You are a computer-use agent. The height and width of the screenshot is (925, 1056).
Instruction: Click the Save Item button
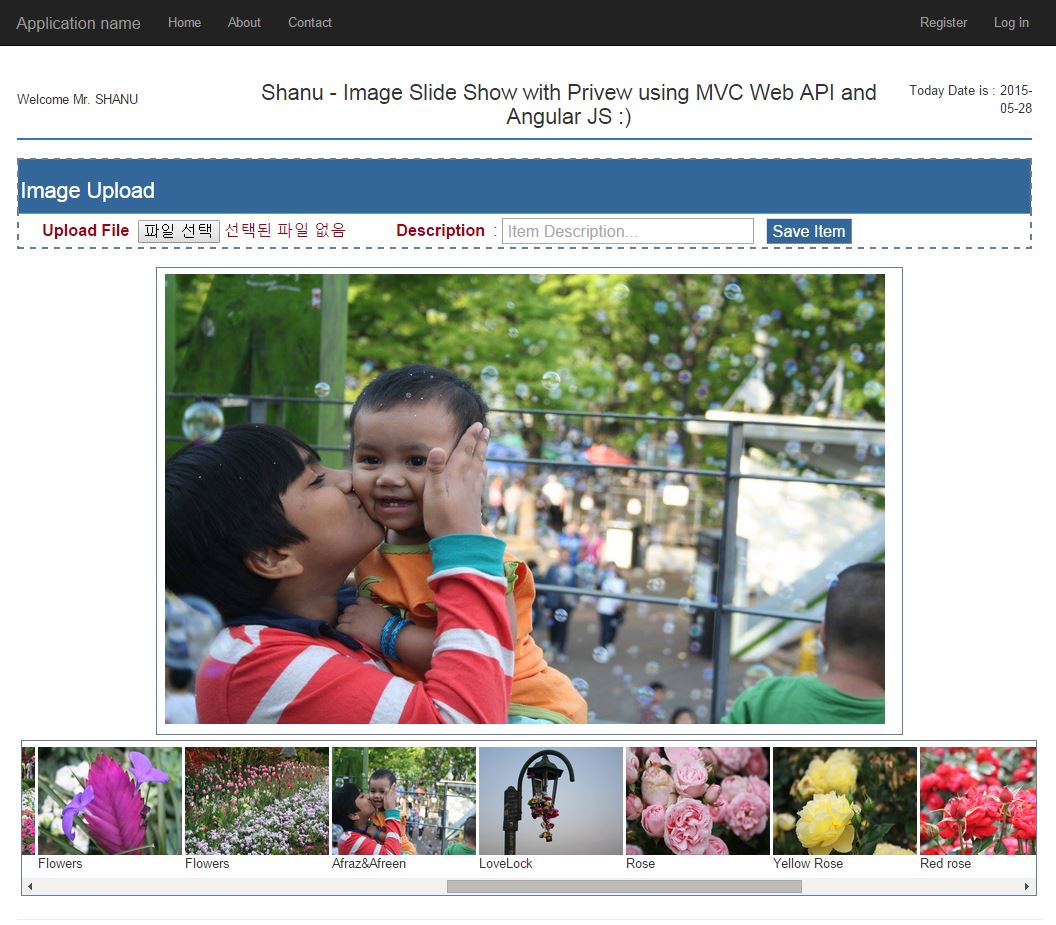click(809, 231)
